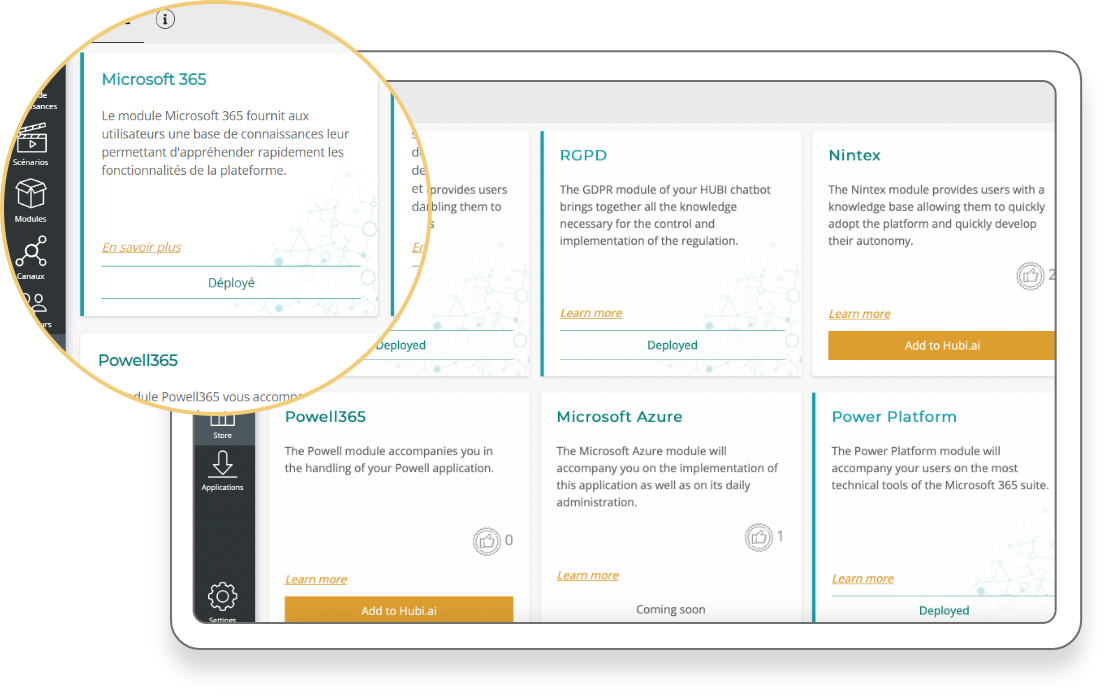Image resolution: width=1113 pixels, height=700 pixels.
Task: Select the Power Platform card title
Action: [894, 417]
